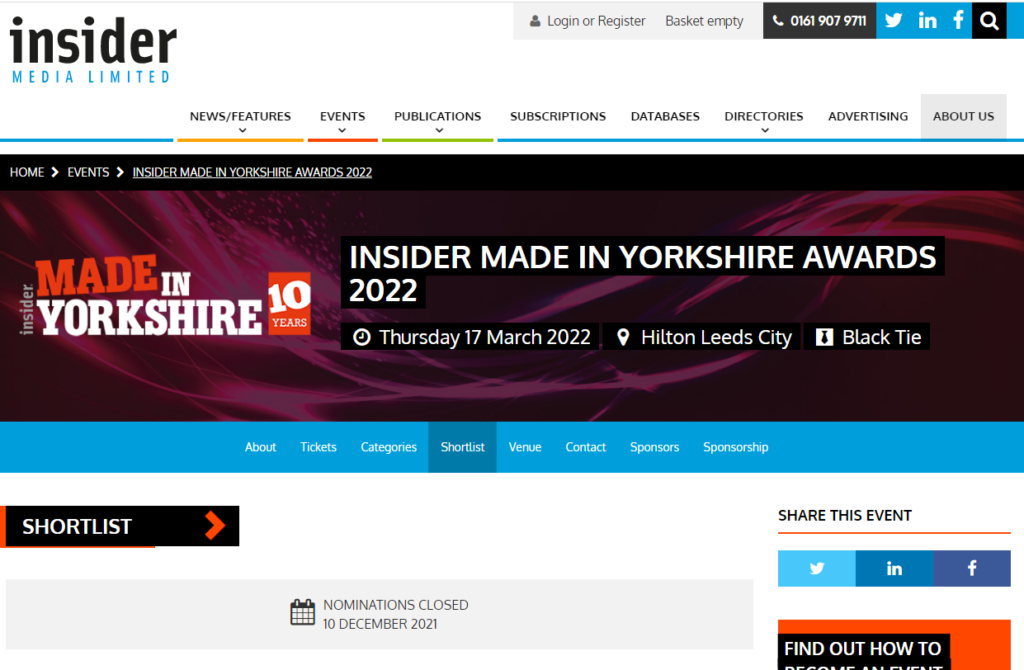Click the location pin beside Hilton Leeds City
Viewport: 1024px width, 670px height.
click(624, 337)
